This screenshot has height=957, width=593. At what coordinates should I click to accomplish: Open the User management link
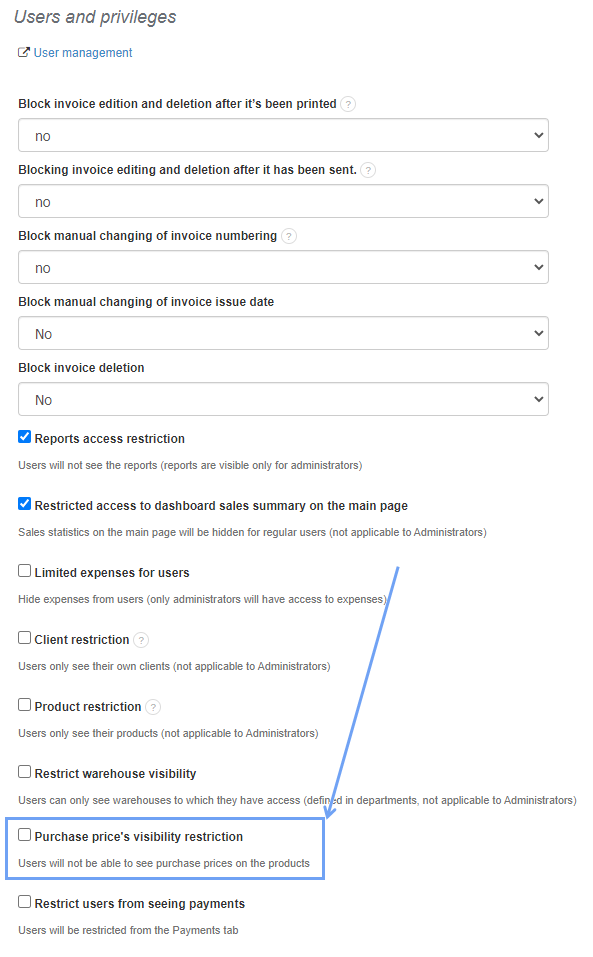[82, 52]
